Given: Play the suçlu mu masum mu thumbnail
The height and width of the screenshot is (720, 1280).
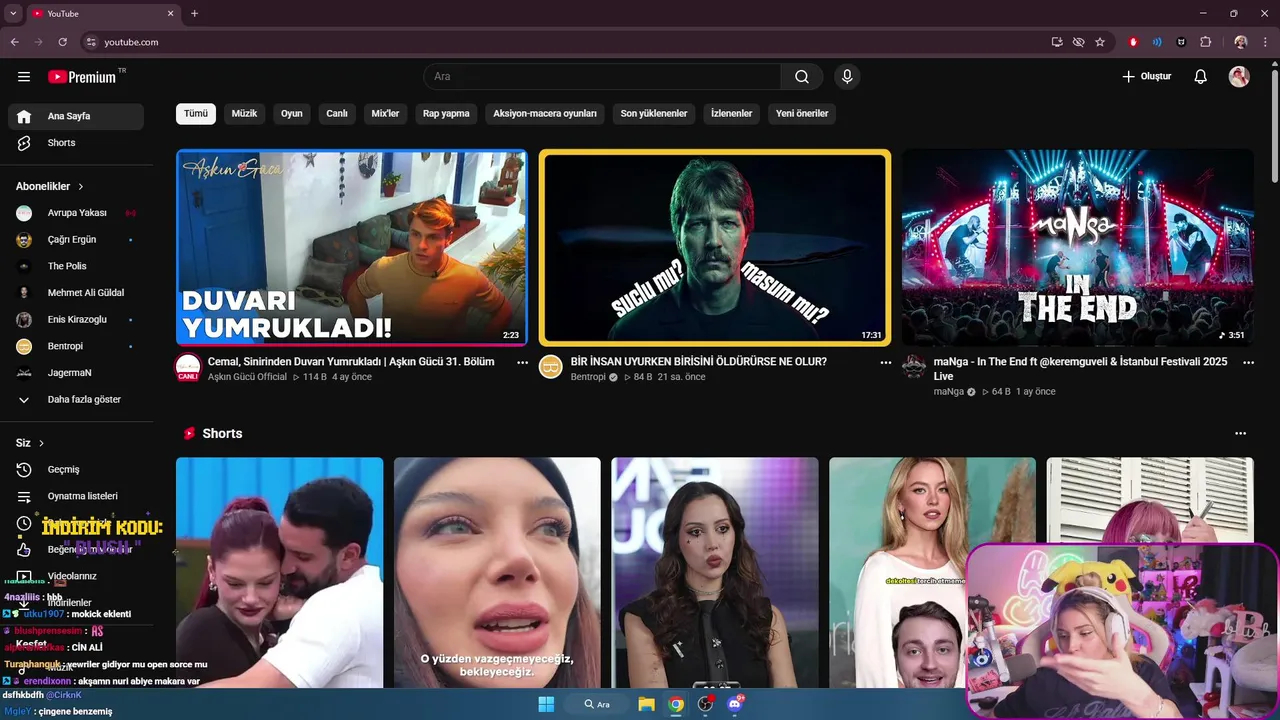Looking at the screenshot, I should (714, 248).
